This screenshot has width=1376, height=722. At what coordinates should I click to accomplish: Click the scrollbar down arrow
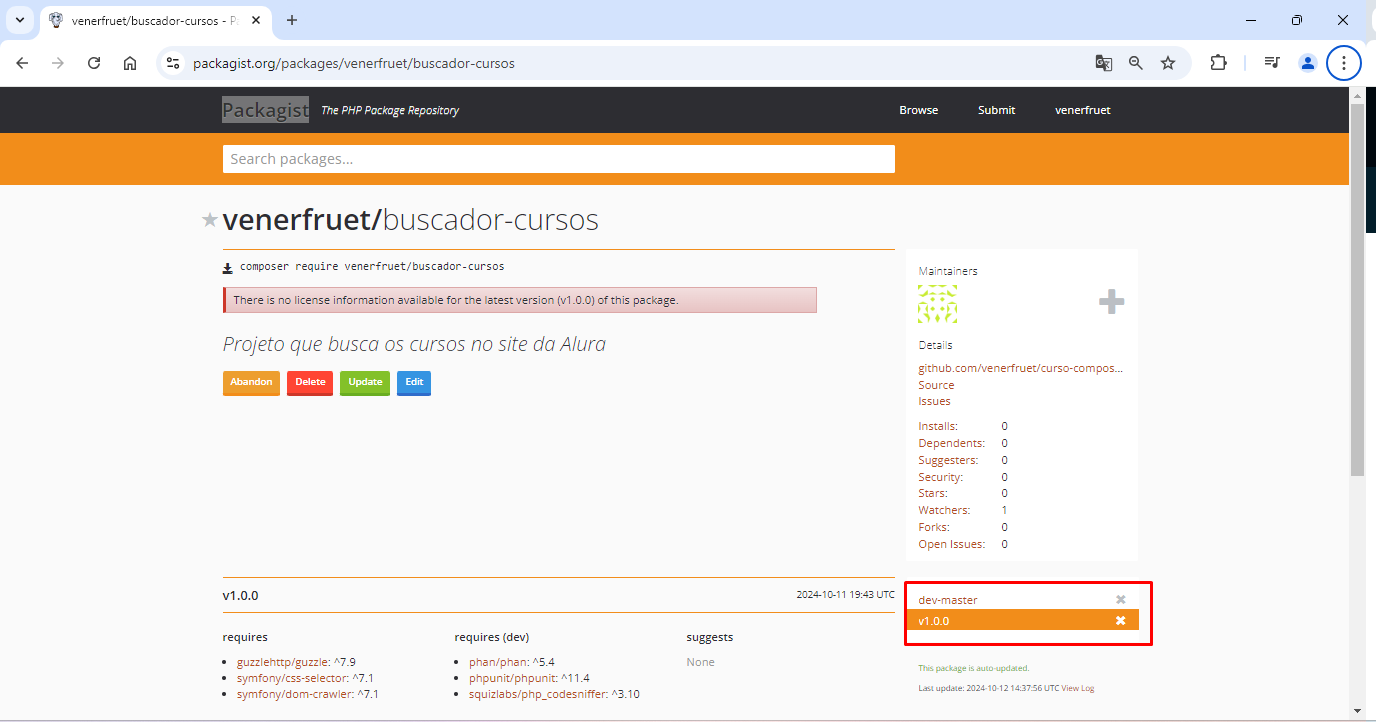pyautogui.click(x=1357, y=711)
